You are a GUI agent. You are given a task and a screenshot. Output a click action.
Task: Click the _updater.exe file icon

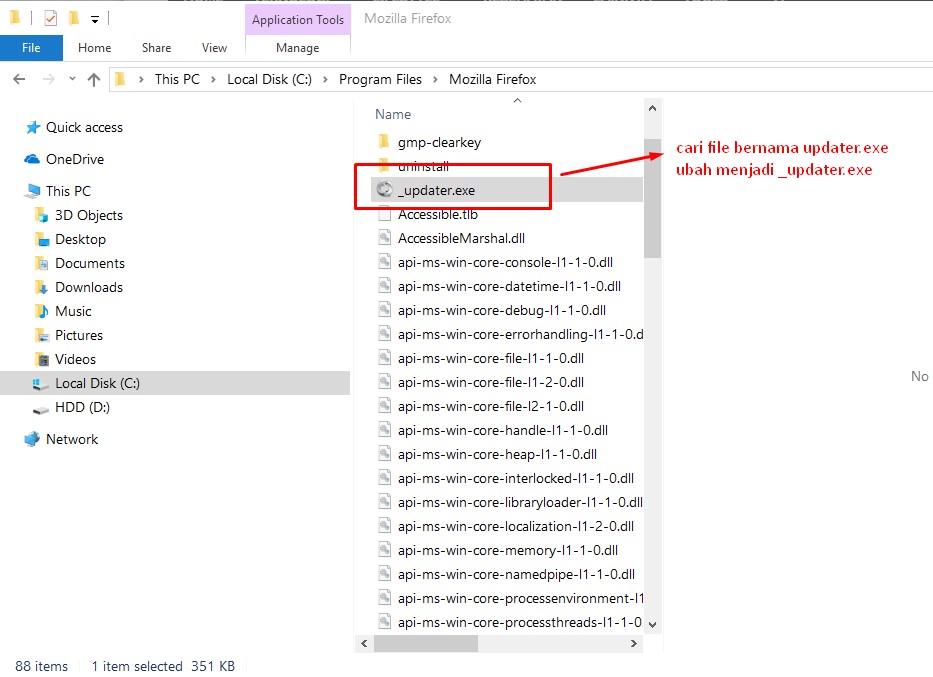pyautogui.click(x=384, y=189)
